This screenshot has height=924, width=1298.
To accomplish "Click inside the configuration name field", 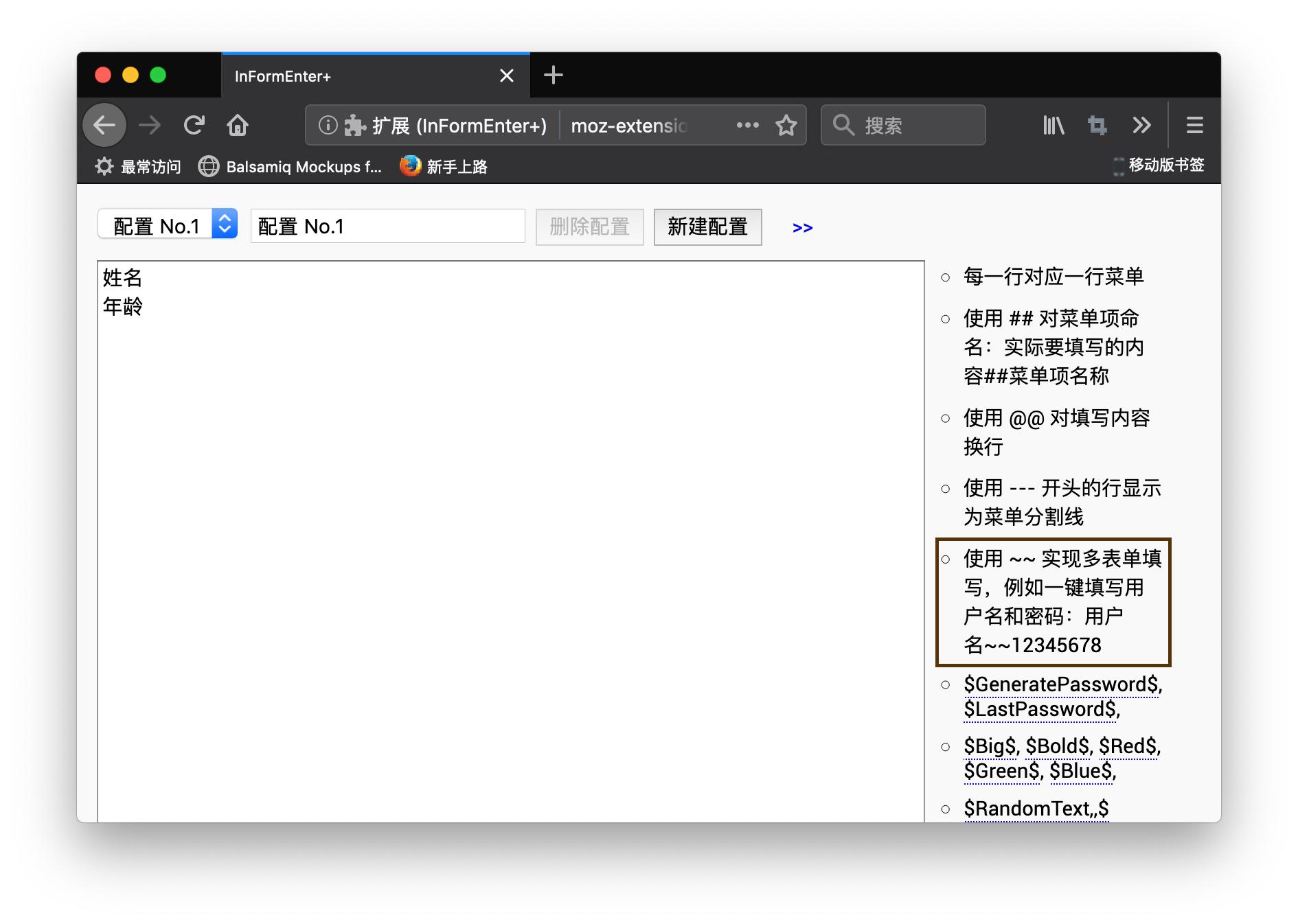I will [x=387, y=225].
